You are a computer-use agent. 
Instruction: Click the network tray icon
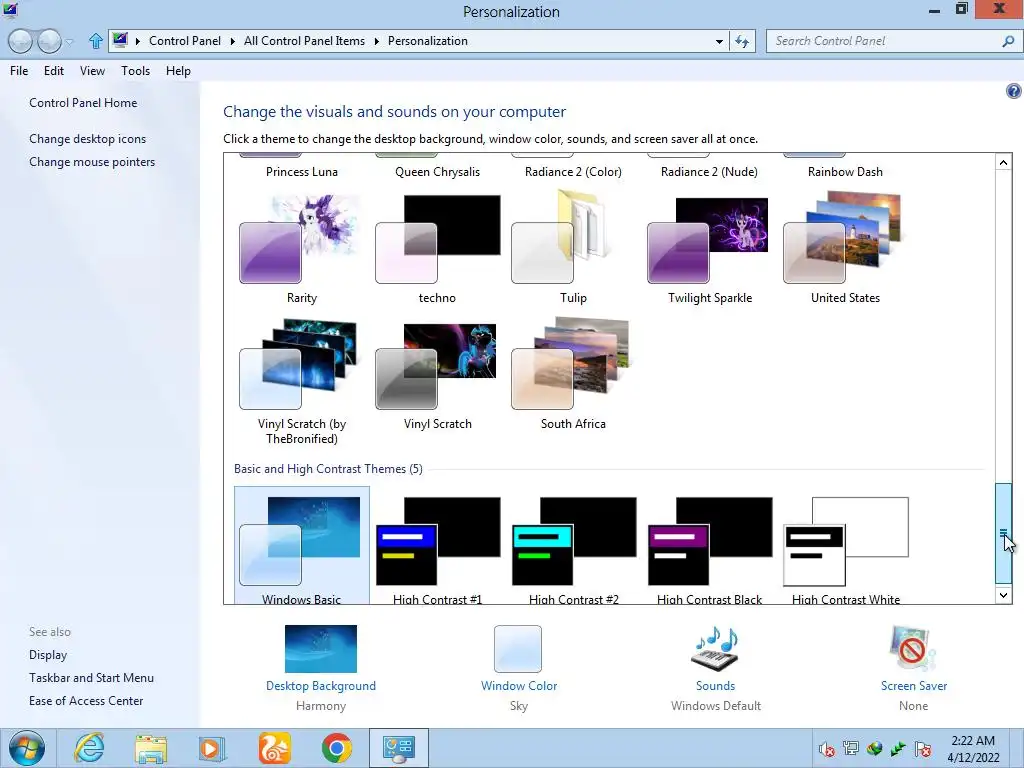tap(851, 748)
